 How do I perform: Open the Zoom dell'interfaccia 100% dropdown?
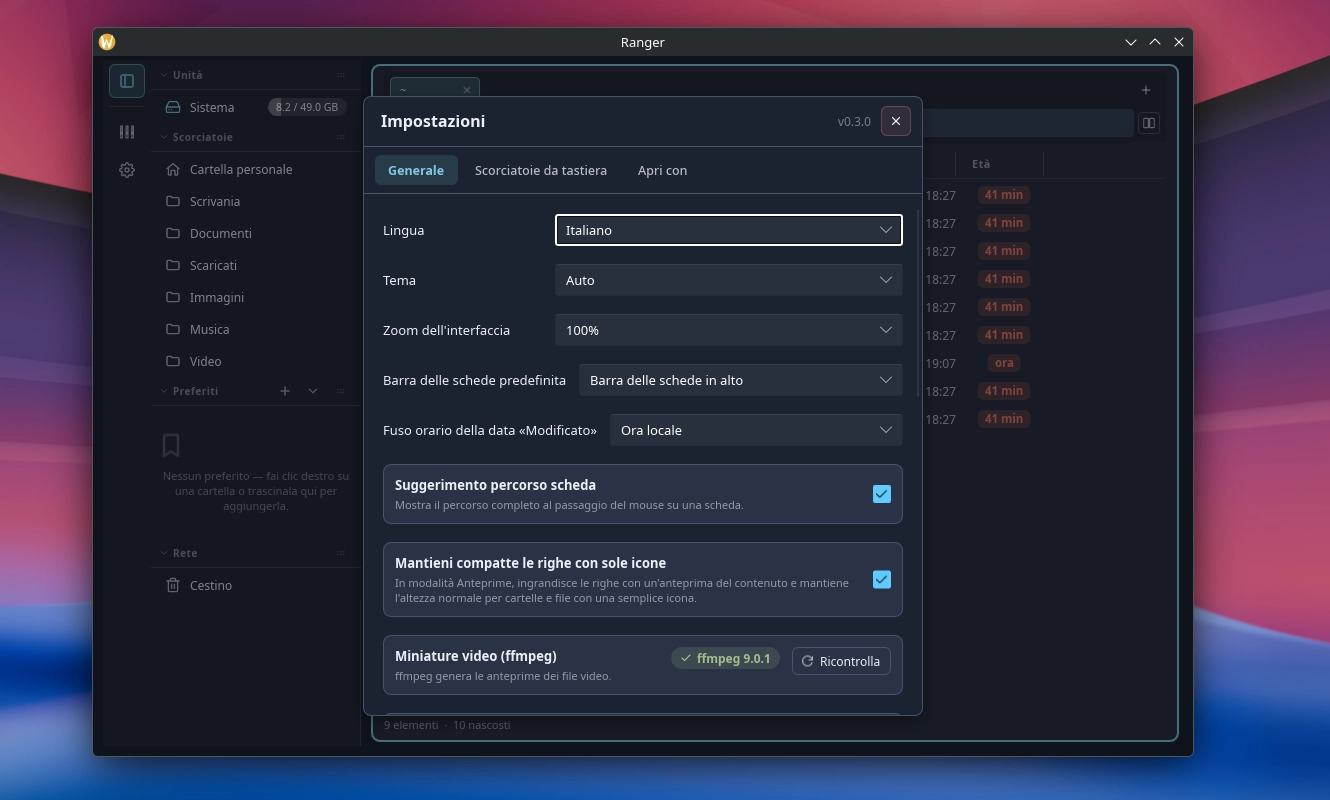(x=729, y=330)
